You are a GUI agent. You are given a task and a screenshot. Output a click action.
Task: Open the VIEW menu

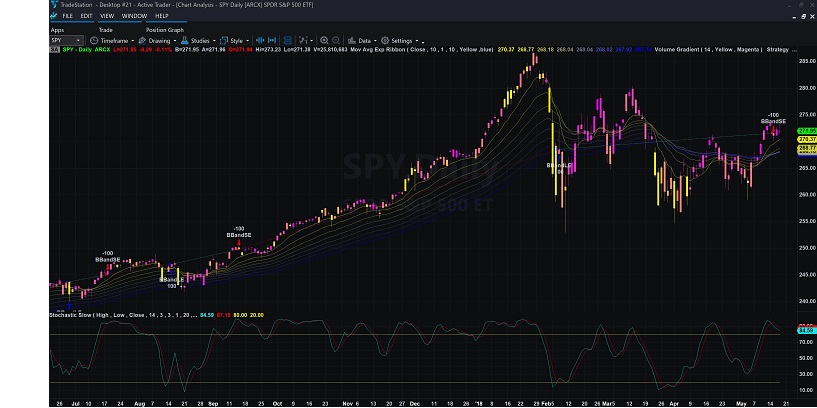(x=107, y=16)
